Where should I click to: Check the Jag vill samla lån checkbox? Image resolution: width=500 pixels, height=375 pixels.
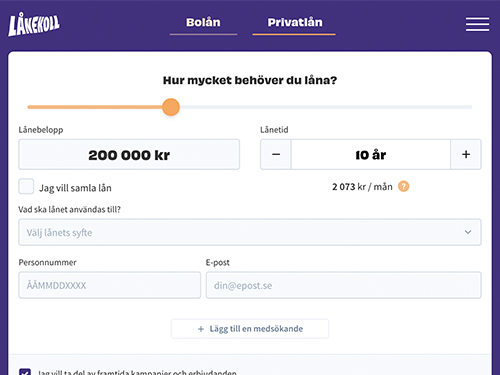click(26, 186)
